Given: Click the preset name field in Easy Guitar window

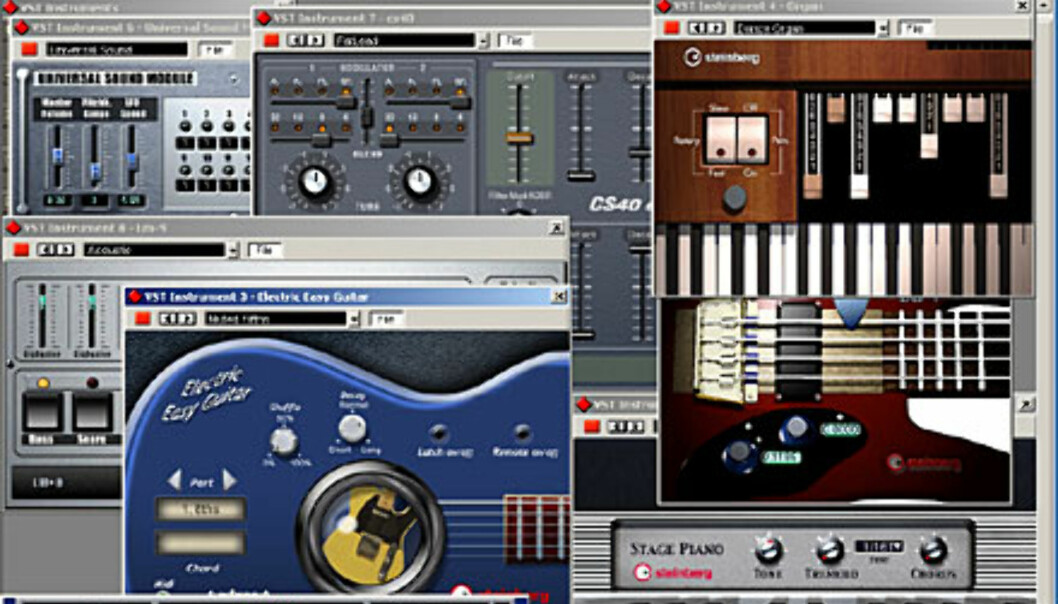Looking at the screenshot, I should click(276, 319).
